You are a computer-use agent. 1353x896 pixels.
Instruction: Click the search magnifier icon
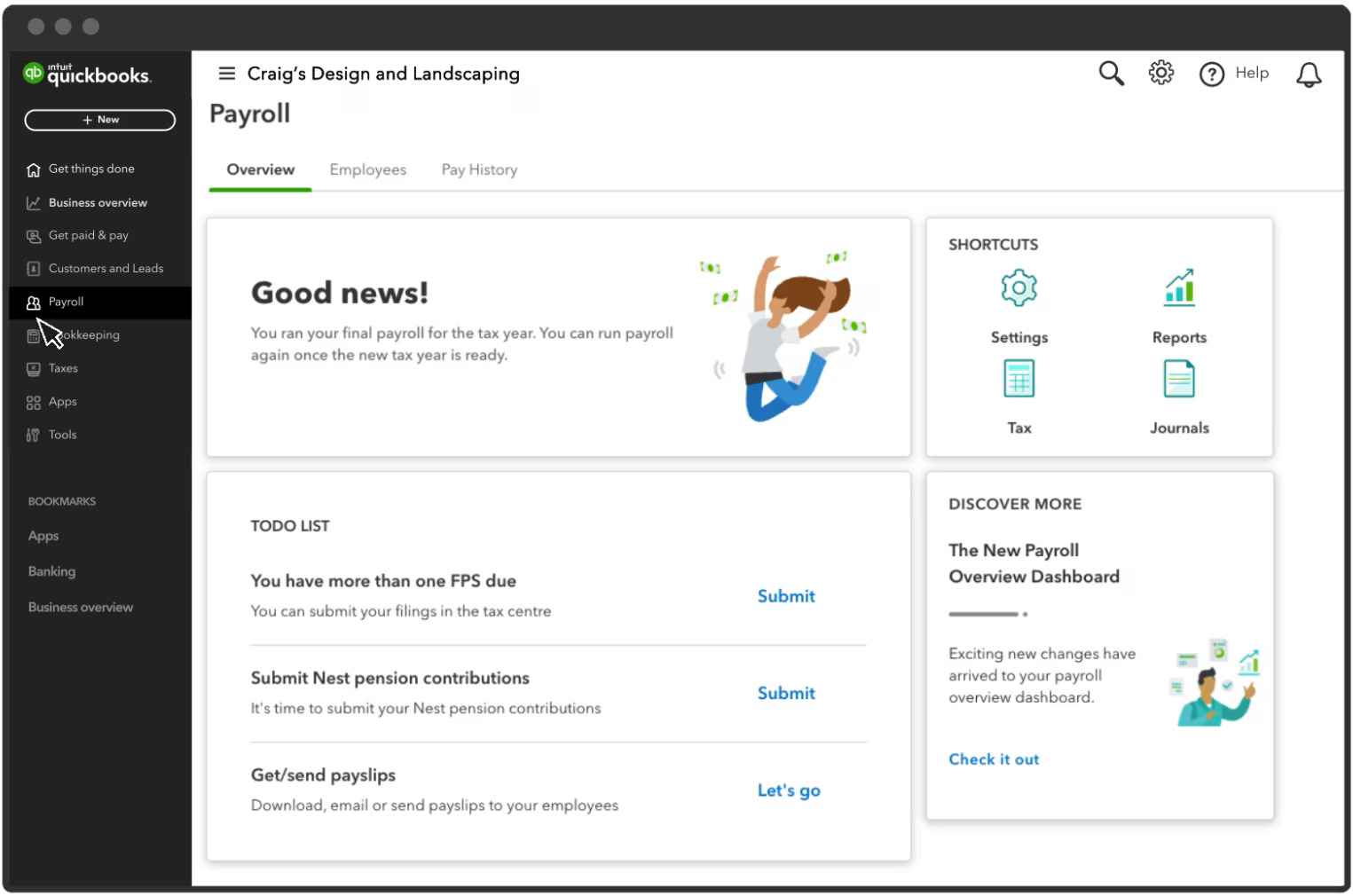[1110, 74]
